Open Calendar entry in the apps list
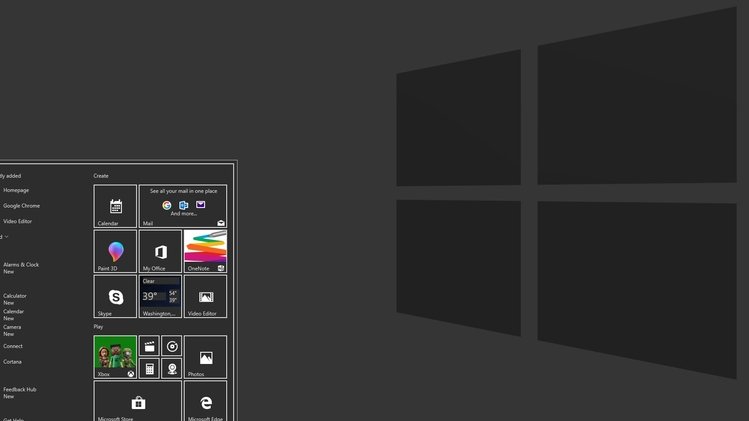Screen dimensions: 749x421 pos(13,315)
